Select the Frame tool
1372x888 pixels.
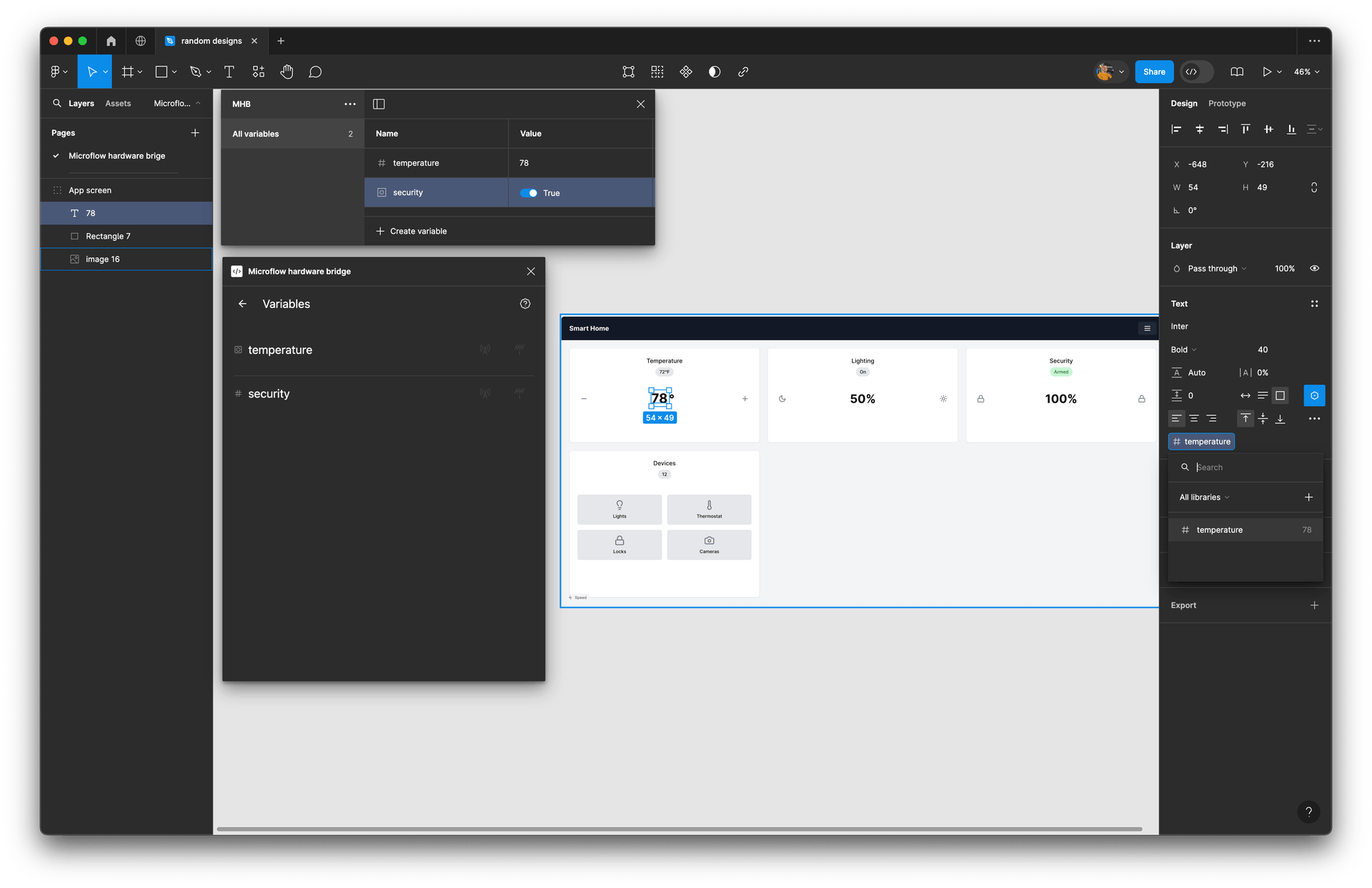tap(127, 71)
